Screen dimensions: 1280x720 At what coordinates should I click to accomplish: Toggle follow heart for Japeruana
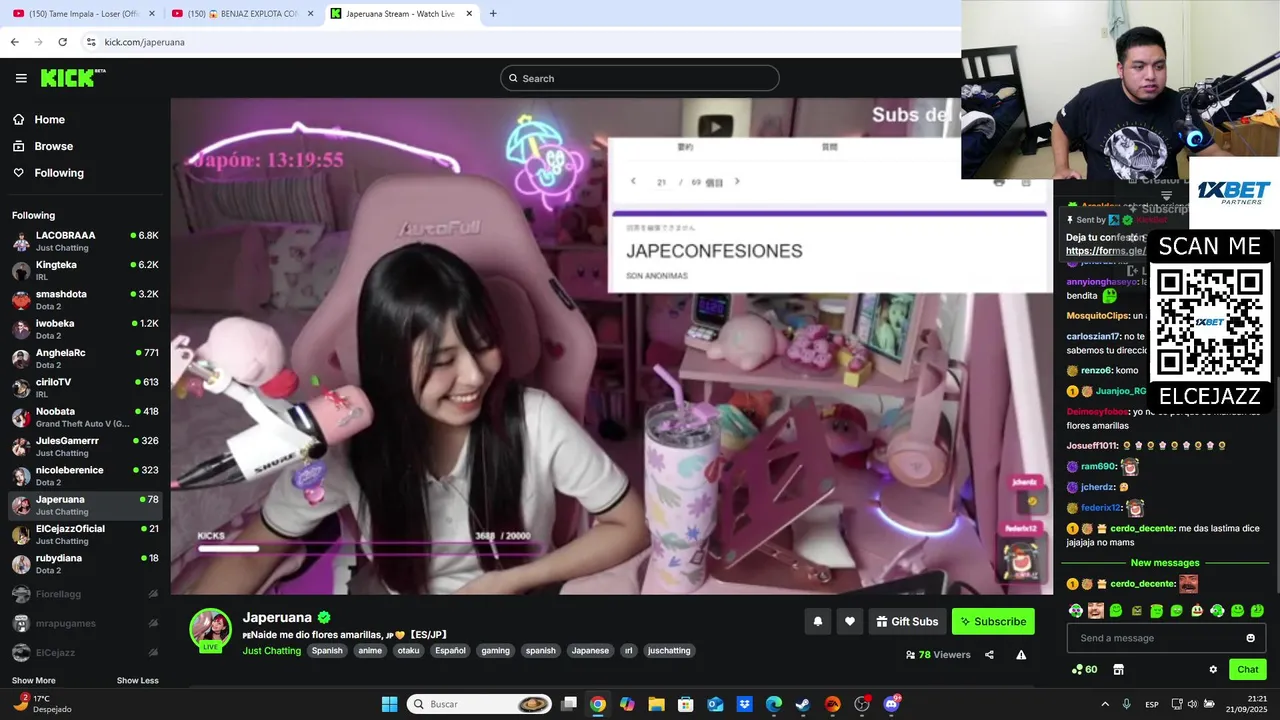849,621
